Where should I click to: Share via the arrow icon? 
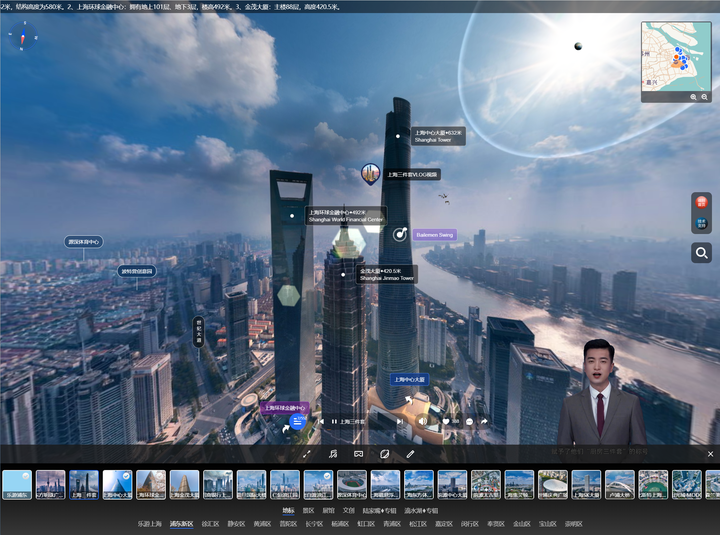coord(484,421)
